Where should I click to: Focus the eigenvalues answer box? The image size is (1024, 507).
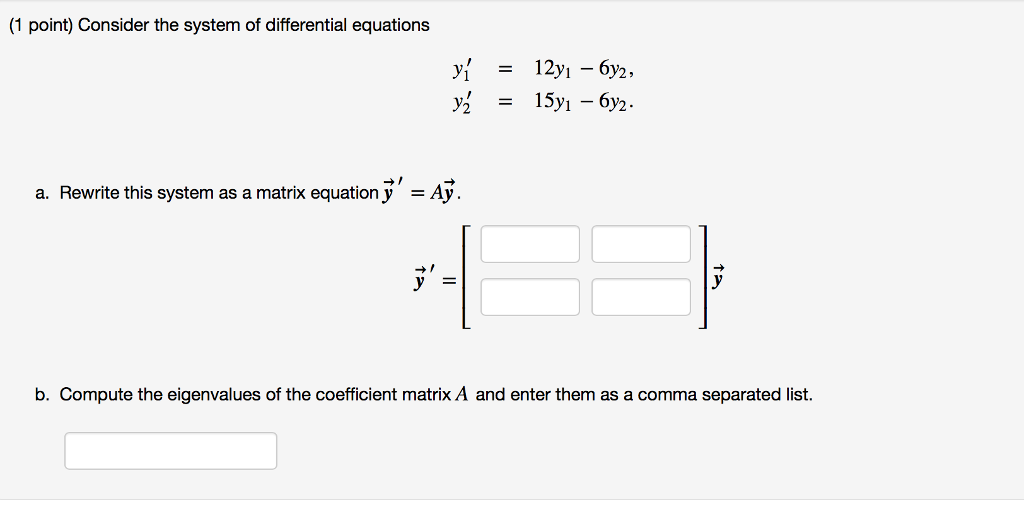[170, 451]
